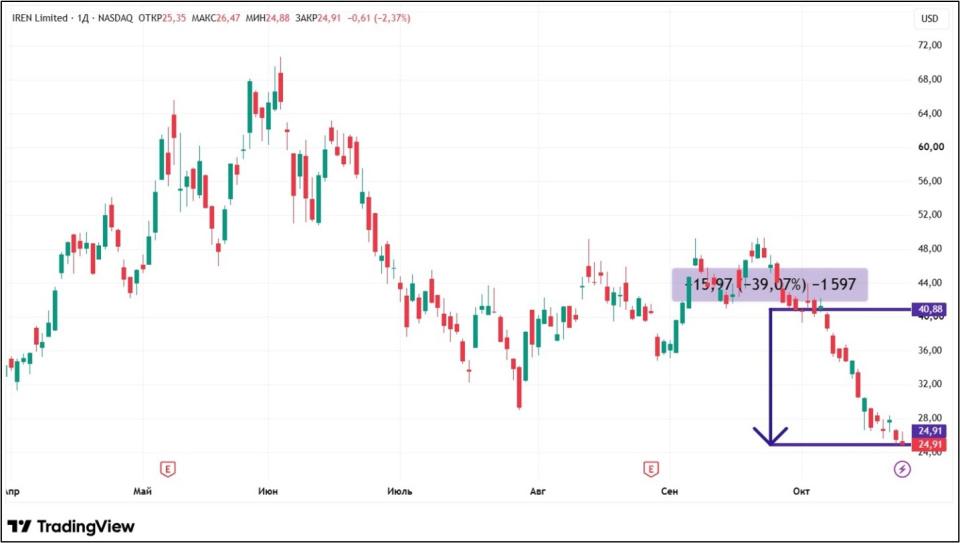The image size is (960, 543).
Task: Click the Авг label on time axis
Action: tap(537, 492)
